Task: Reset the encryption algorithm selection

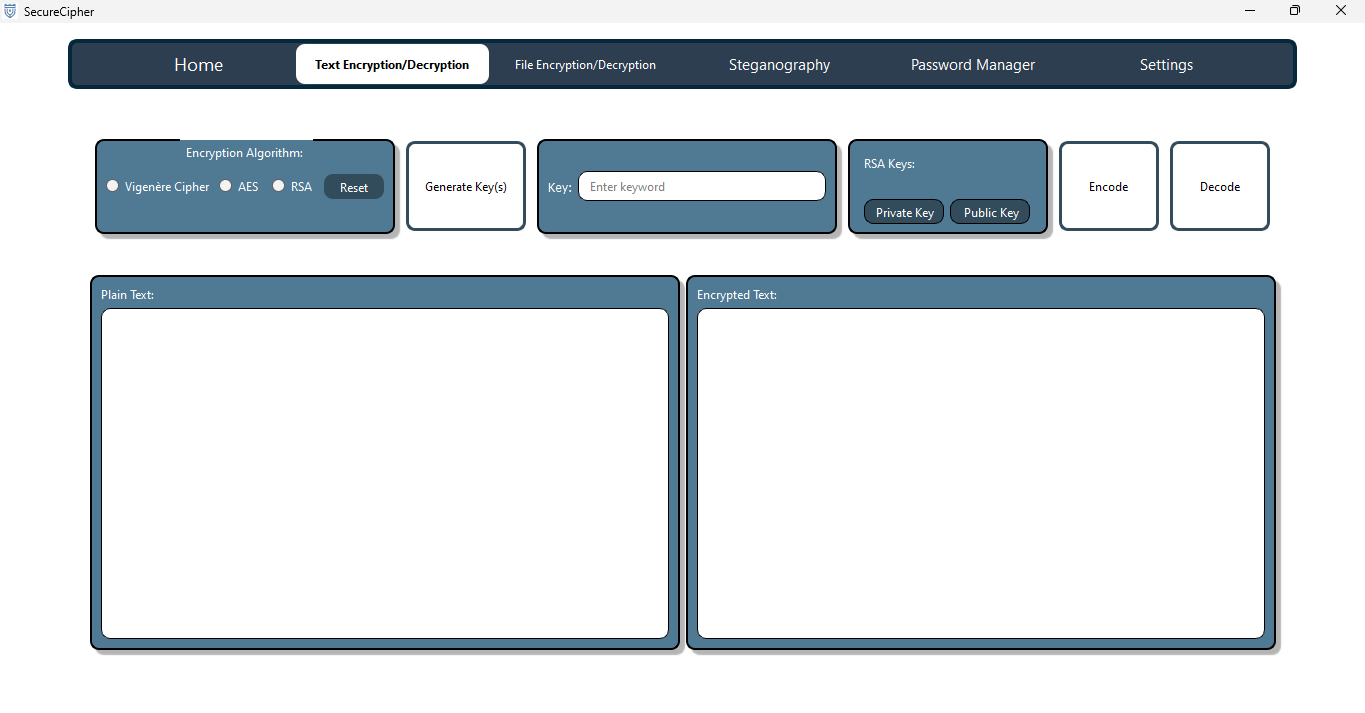Action: coord(353,186)
